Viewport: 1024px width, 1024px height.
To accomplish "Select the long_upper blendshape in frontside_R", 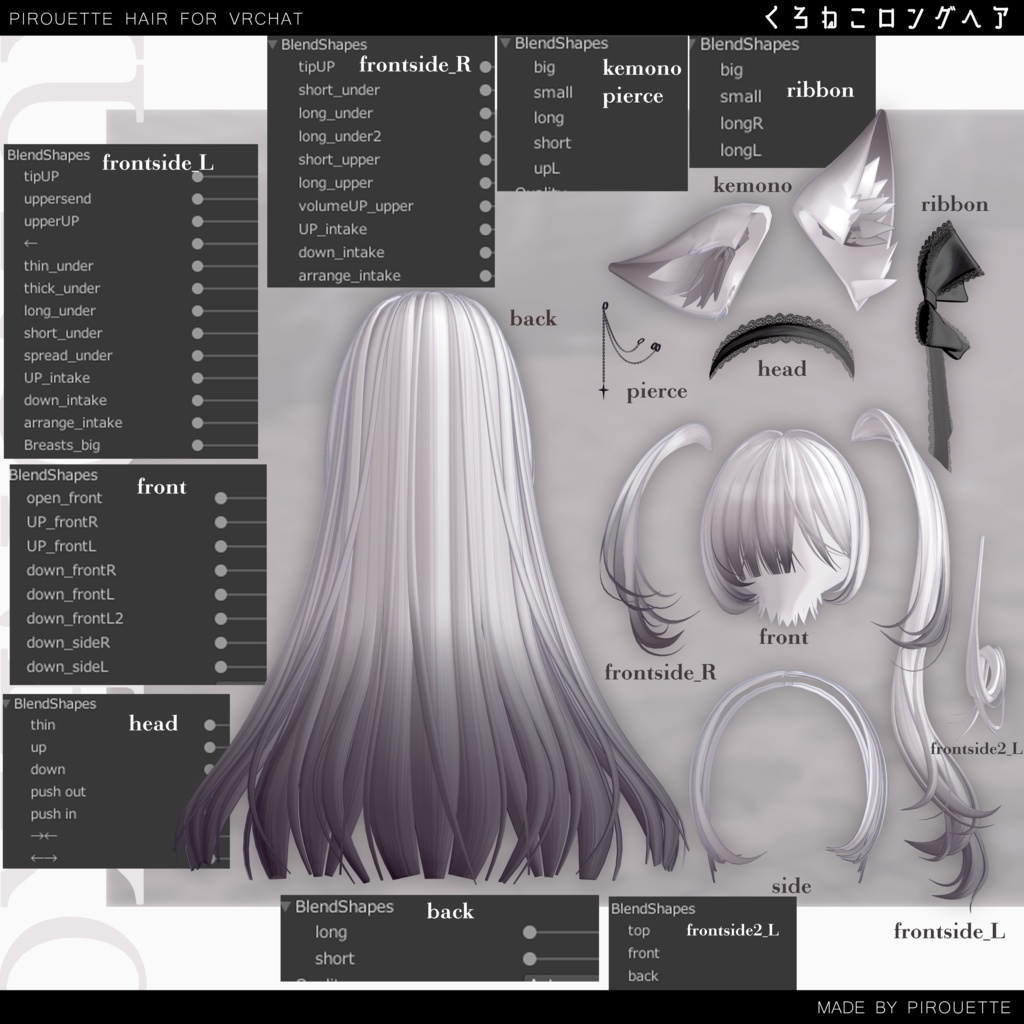I will tap(335, 183).
